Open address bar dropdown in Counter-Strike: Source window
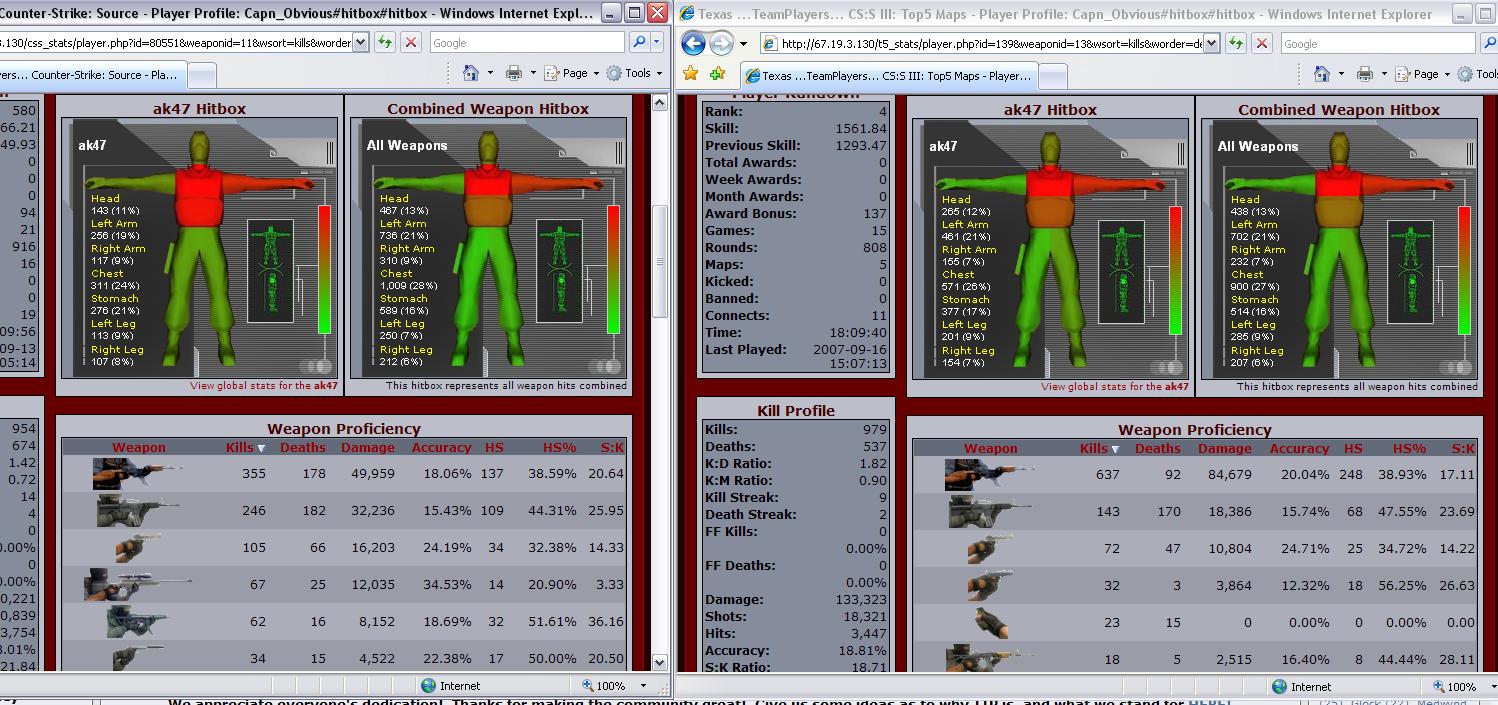The image size is (1498, 705). click(x=360, y=42)
